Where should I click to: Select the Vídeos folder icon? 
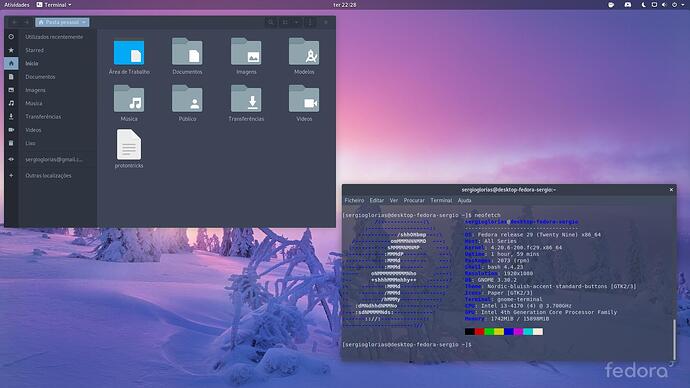[304, 99]
